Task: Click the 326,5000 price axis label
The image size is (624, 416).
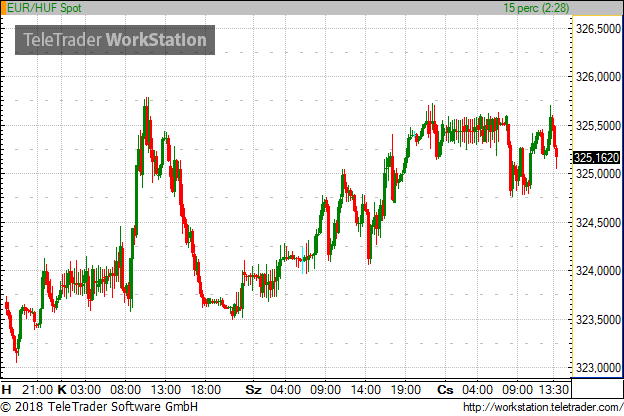Action: [x=598, y=29]
